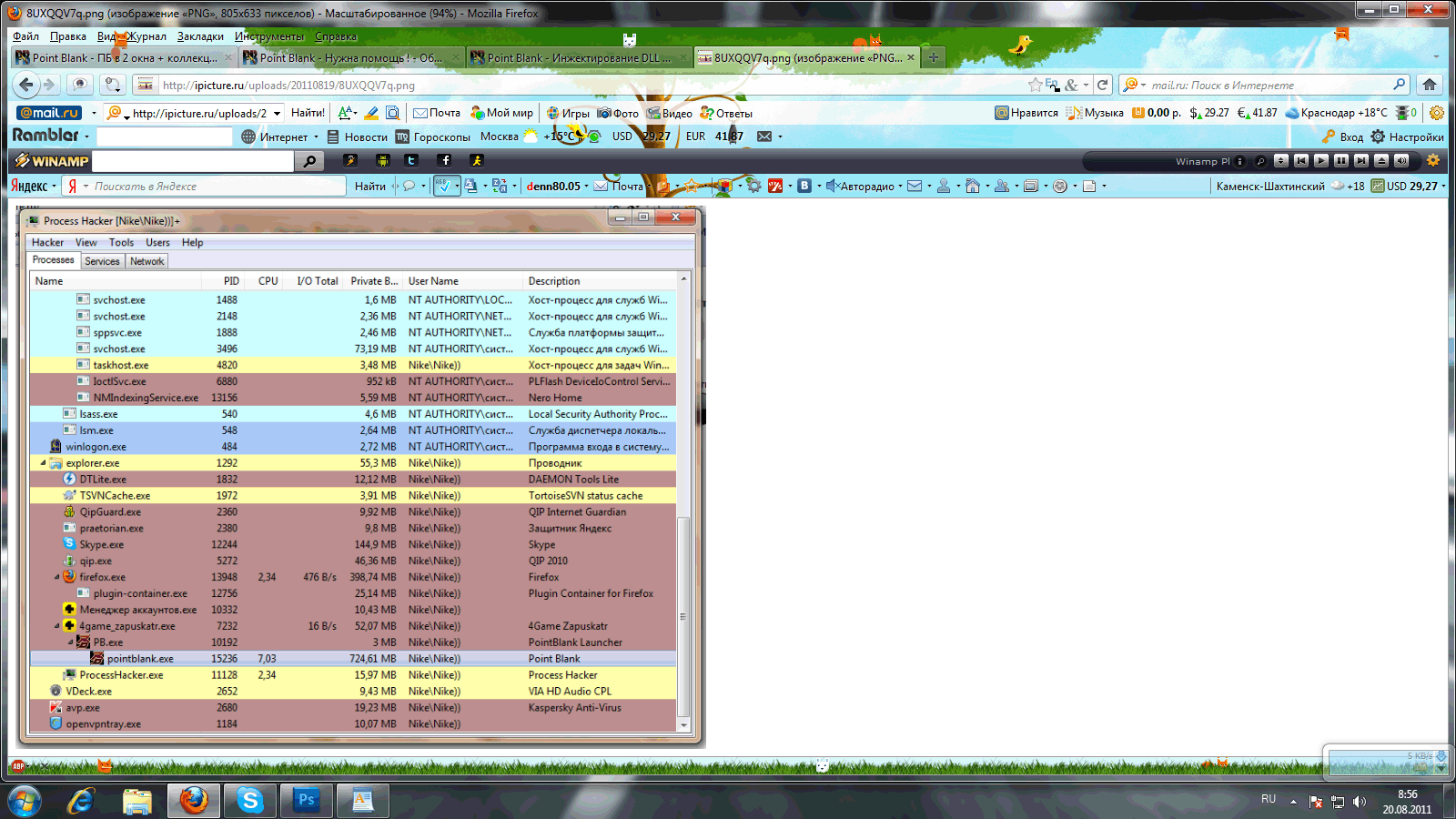The width and height of the screenshot is (1456, 819).
Task: Click the Mail.ru highlighter marker icon
Action: click(370, 113)
